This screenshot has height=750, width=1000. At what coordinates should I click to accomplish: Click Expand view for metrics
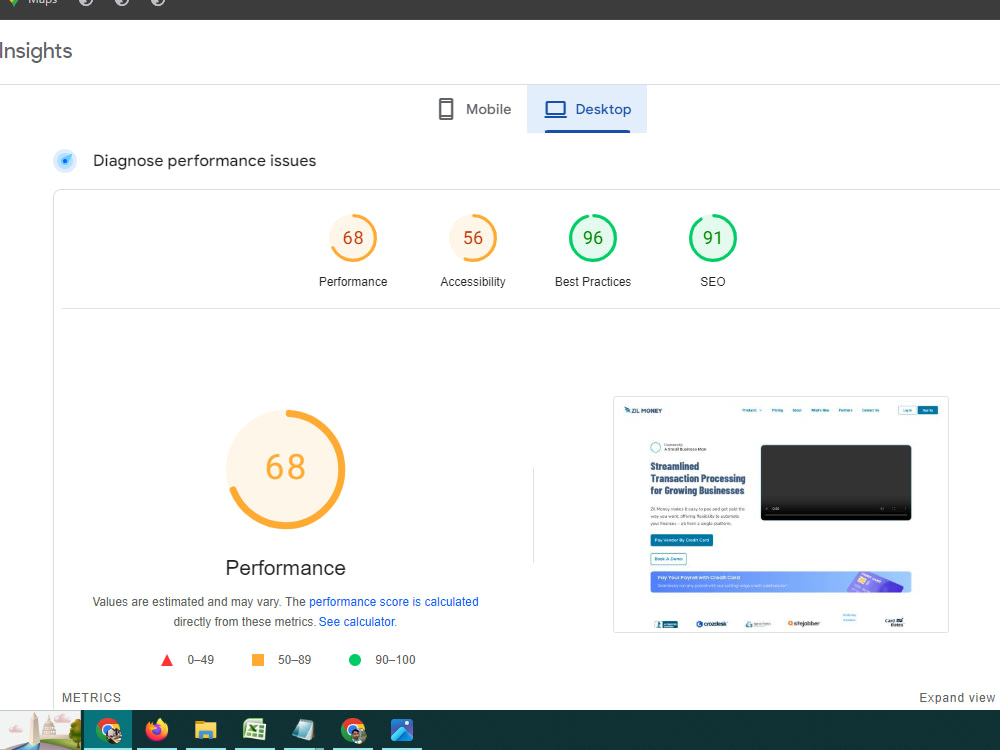point(957,698)
